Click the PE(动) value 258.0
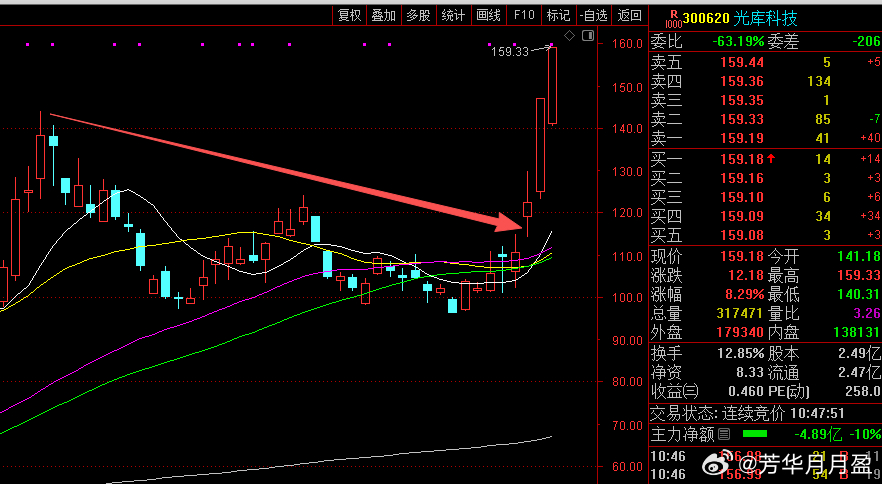 pos(862,391)
